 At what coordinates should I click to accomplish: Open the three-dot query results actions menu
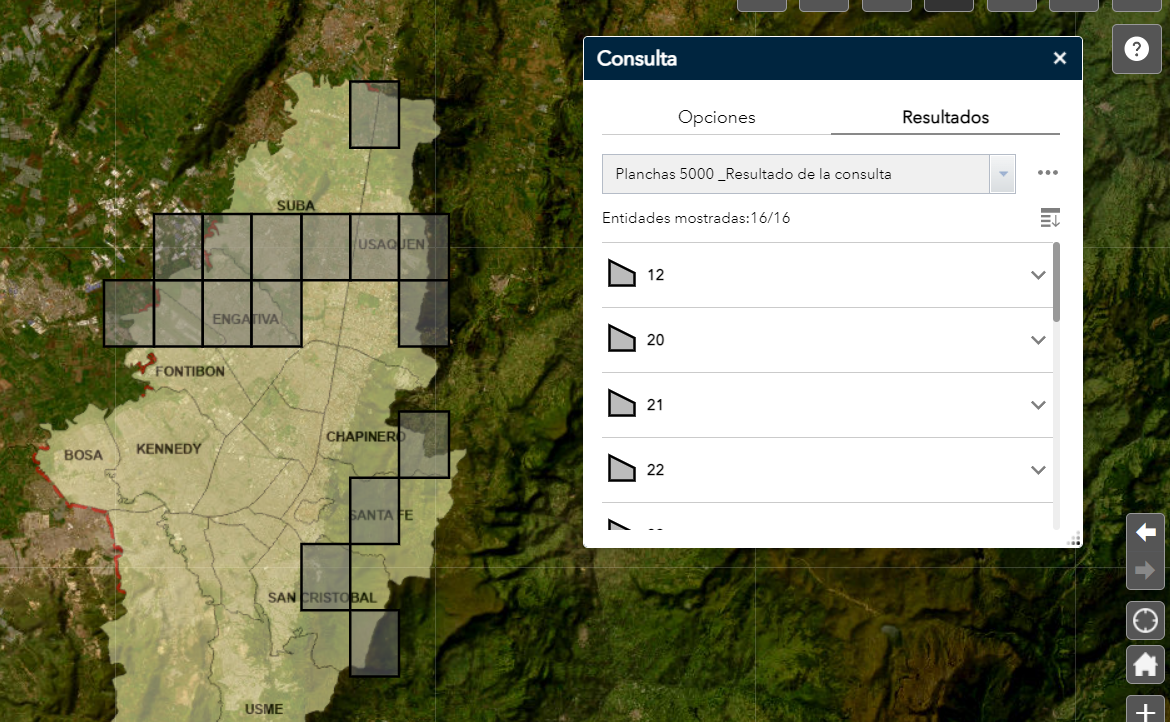click(x=1047, y=173)
